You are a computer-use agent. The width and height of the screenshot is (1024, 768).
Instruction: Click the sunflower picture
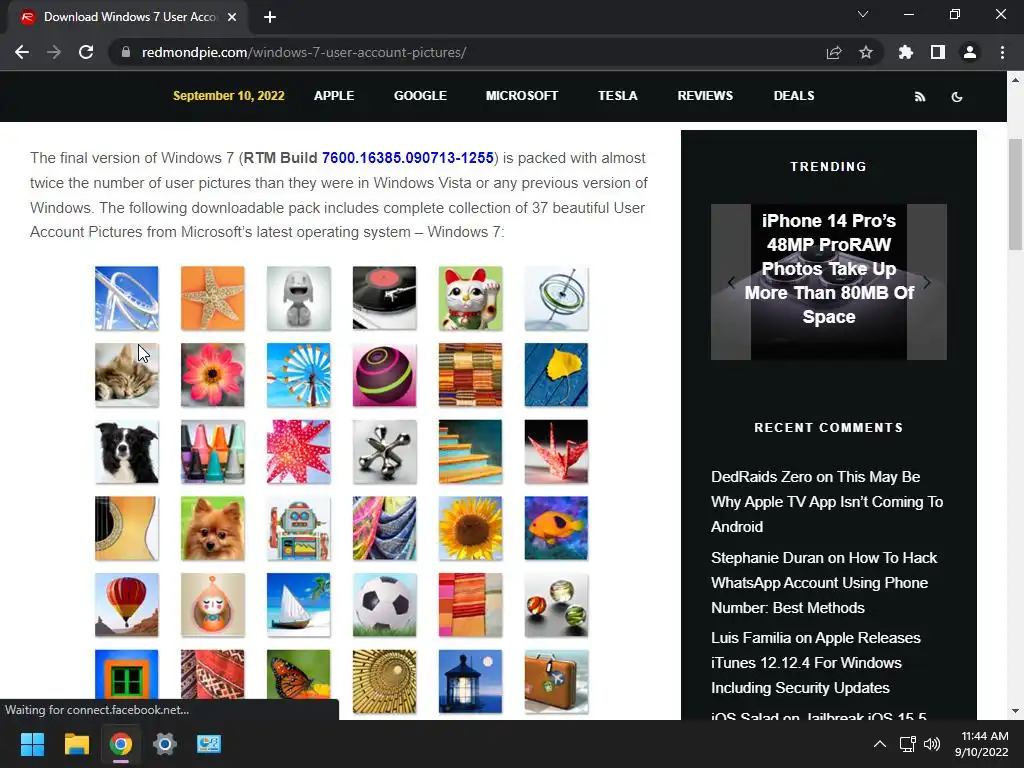coord(470,528)
